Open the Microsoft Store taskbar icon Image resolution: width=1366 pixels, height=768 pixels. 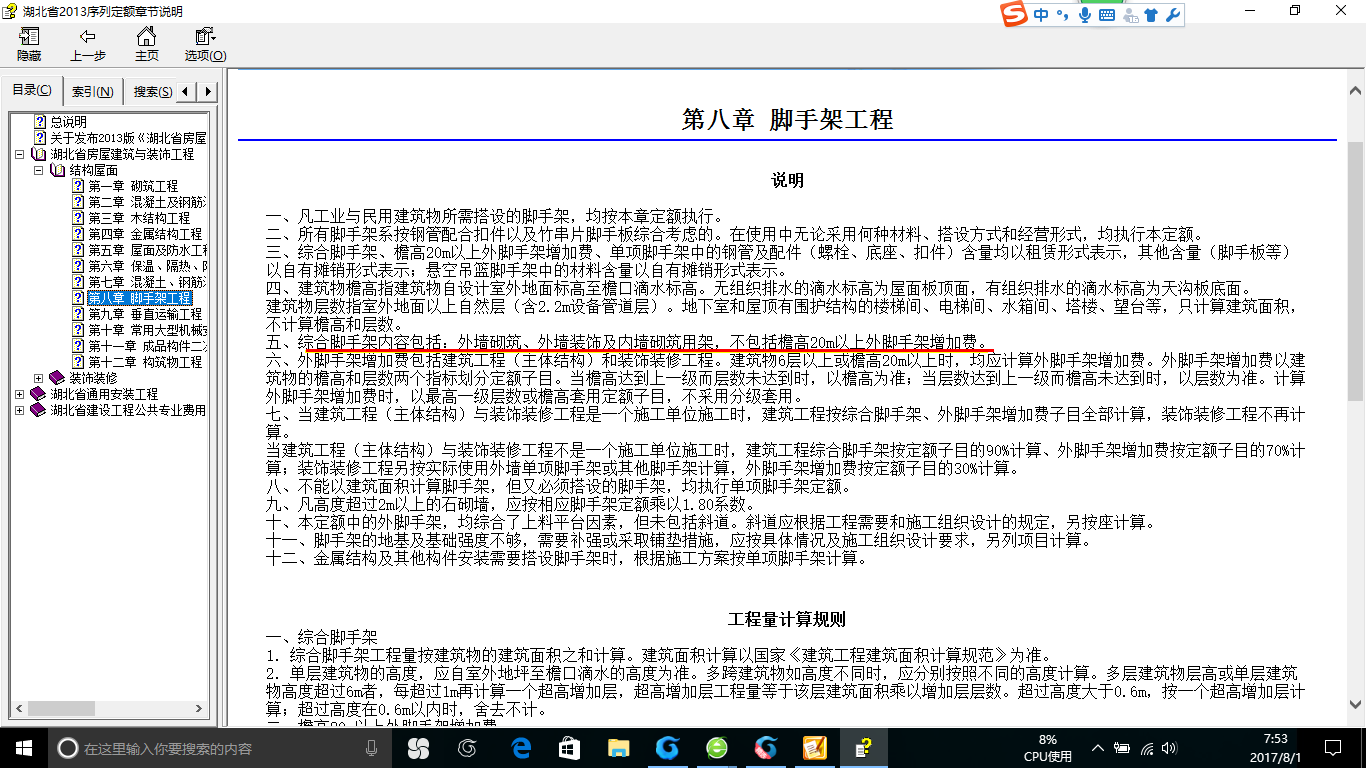[x=569, y=748]
